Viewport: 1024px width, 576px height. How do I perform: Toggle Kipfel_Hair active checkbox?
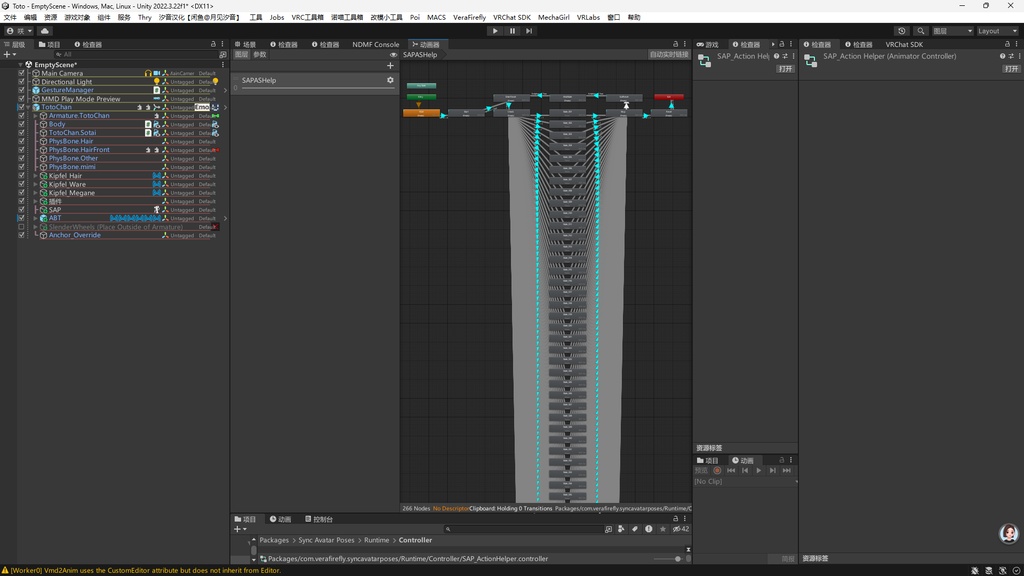pos(22,176)
